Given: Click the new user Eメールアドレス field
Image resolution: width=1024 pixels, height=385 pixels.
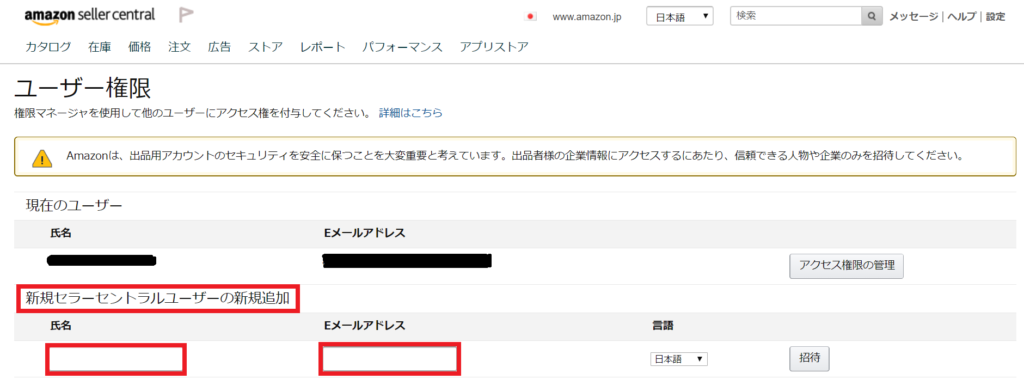Looking at the screenshot, I should click(390, 360).
